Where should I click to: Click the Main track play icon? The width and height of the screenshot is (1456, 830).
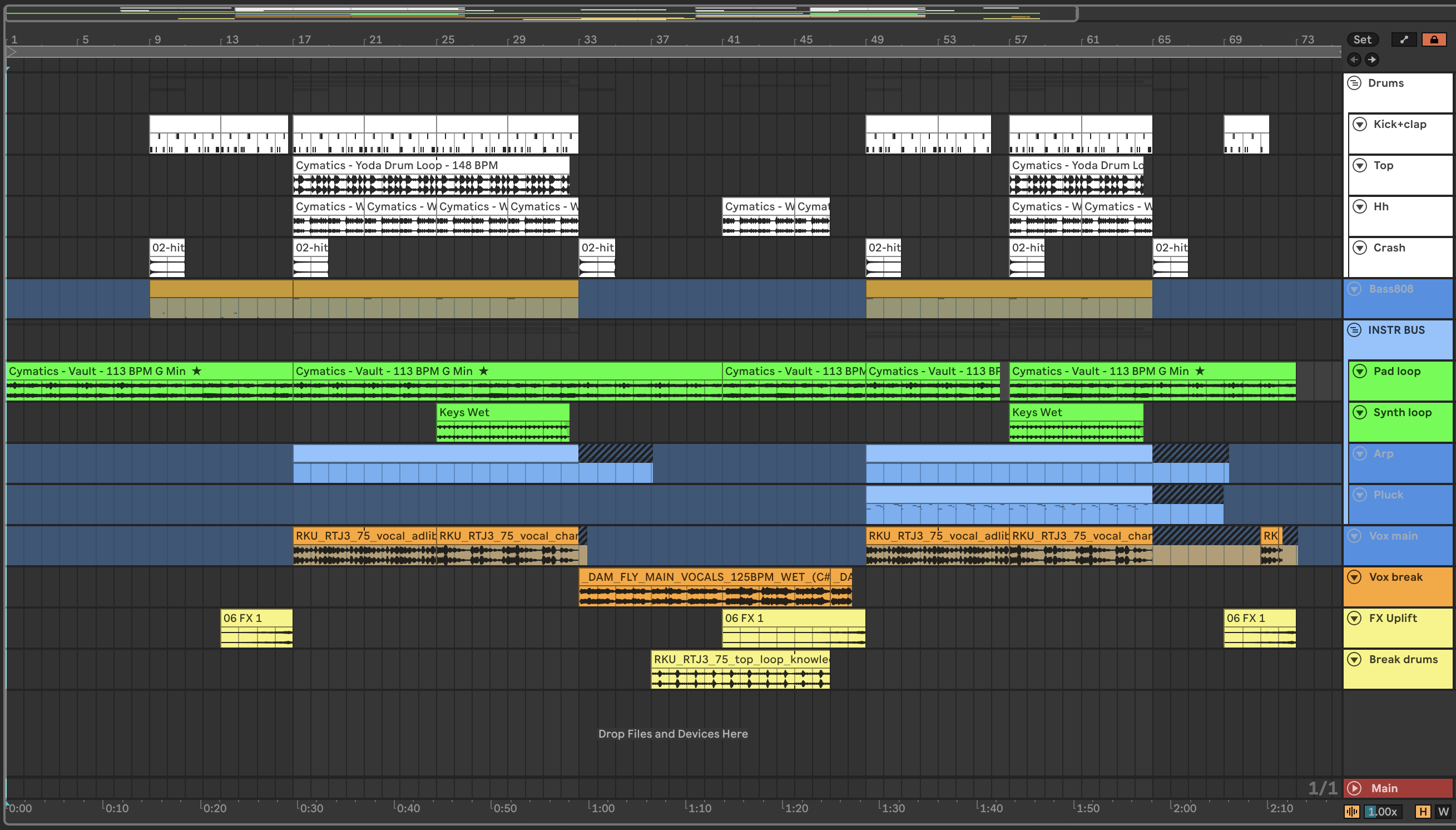pyautogui.click(x=1355, y=788)
